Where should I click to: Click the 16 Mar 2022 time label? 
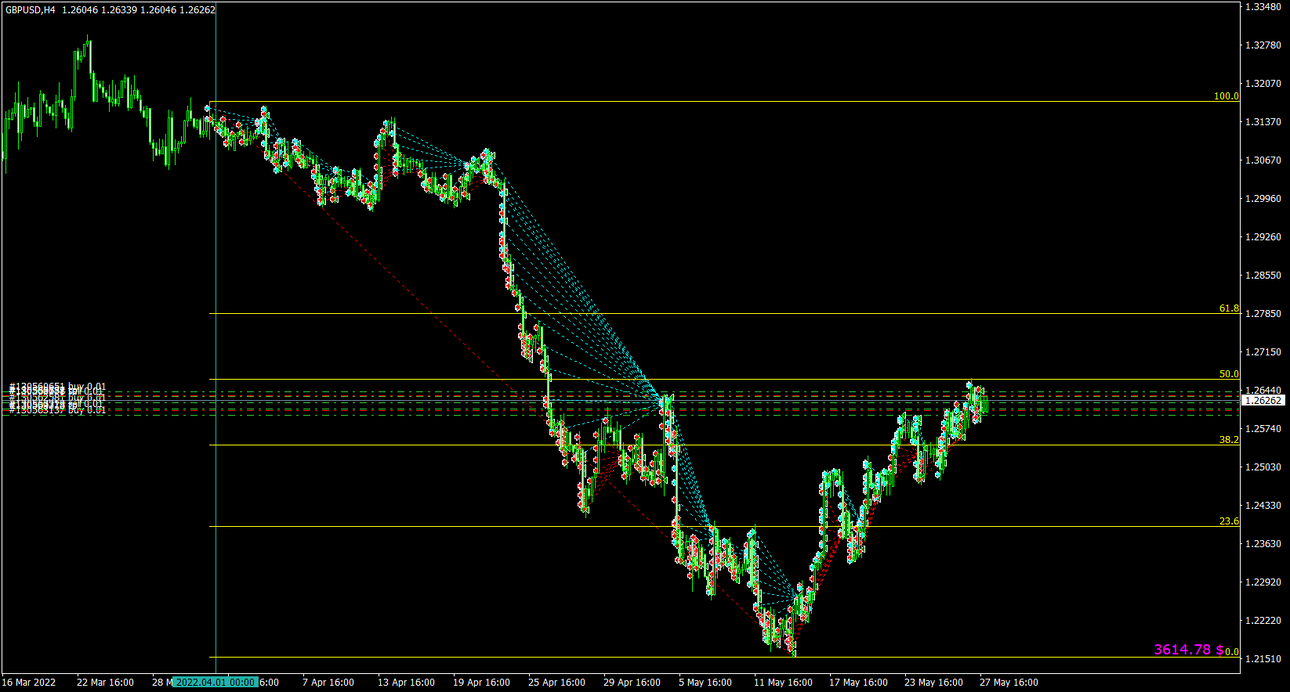point(28,682)
